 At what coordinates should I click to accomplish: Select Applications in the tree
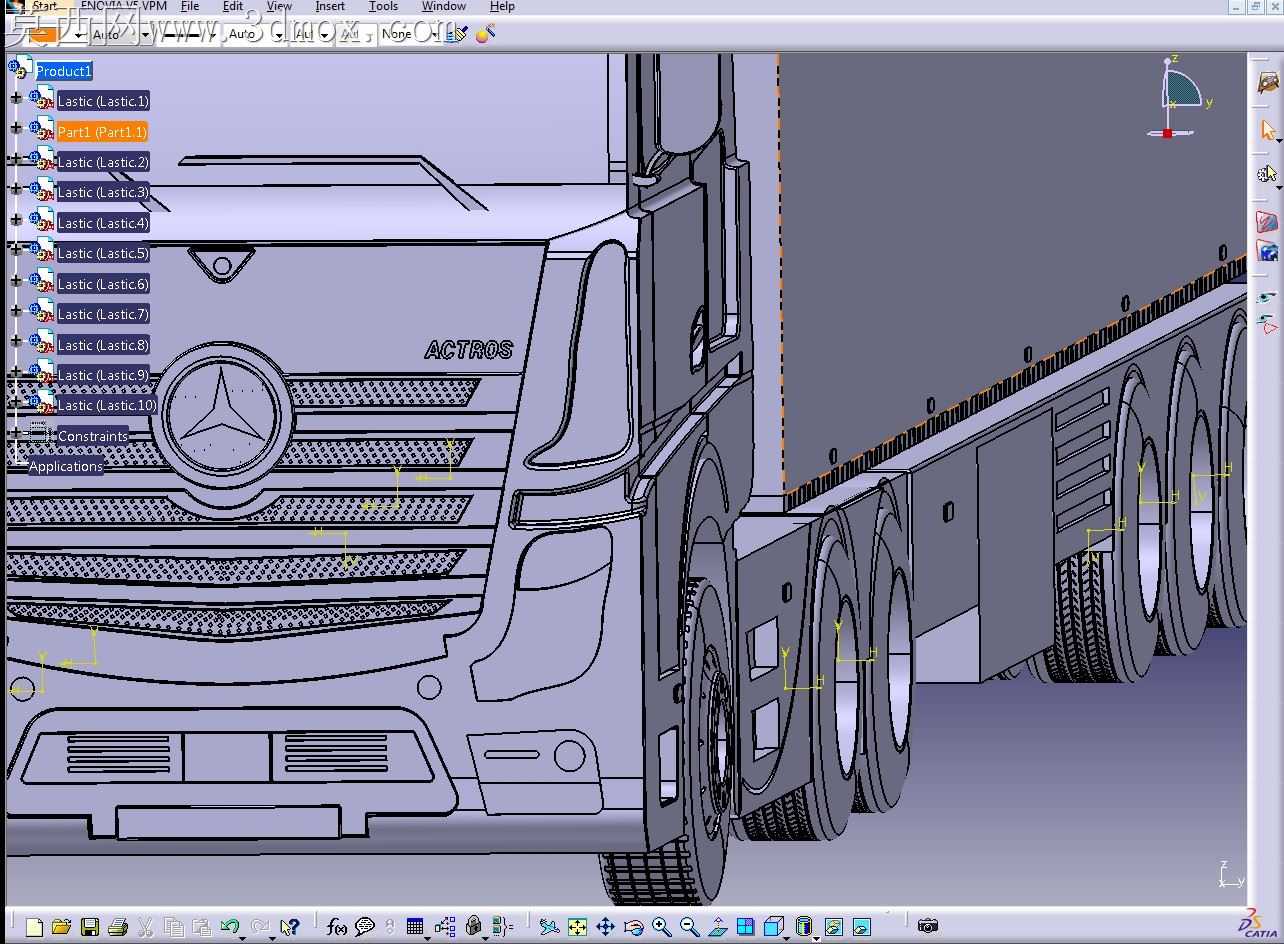pyautogui.click(x=66, y=466)
